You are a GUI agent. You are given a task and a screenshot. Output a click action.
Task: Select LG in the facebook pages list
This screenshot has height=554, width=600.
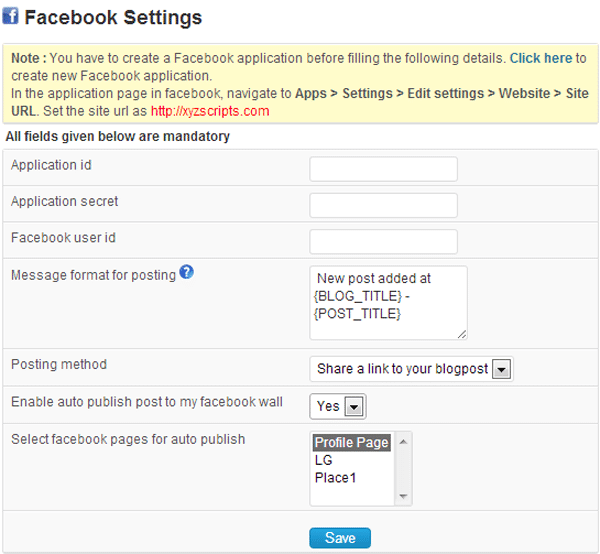click(x=323, y=460)
